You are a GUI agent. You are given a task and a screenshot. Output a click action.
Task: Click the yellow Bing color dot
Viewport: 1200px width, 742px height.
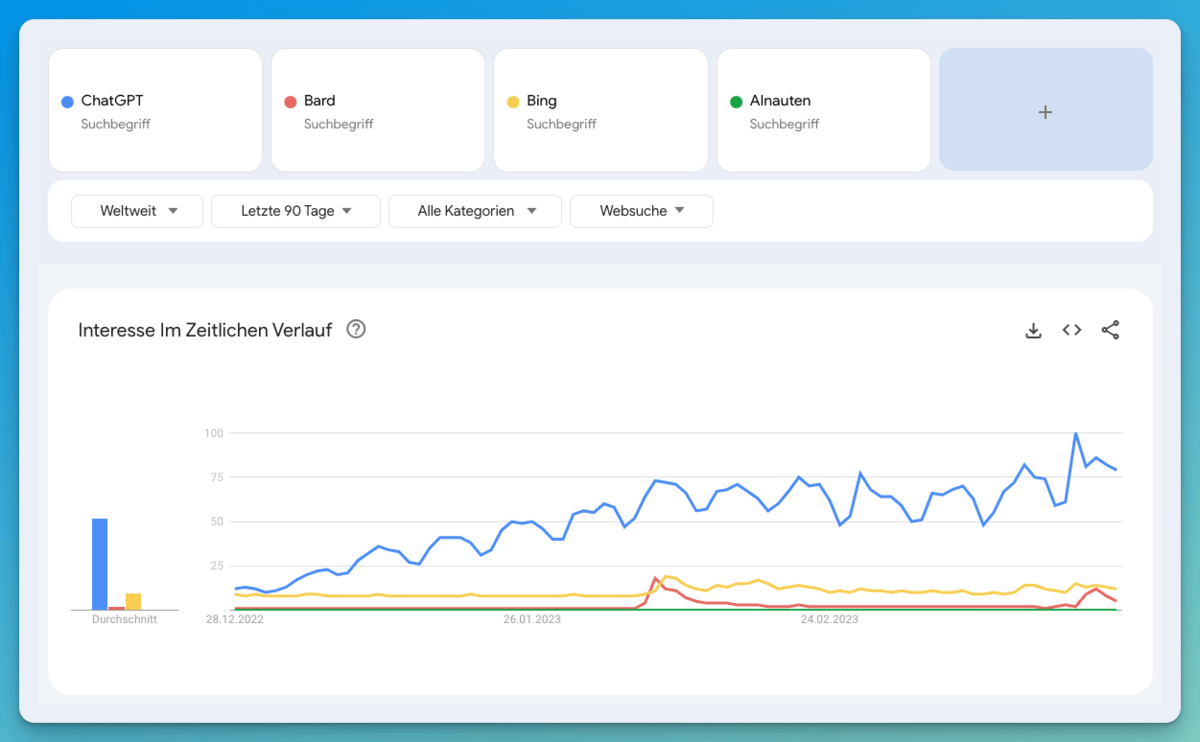click(x=513, y=101)
